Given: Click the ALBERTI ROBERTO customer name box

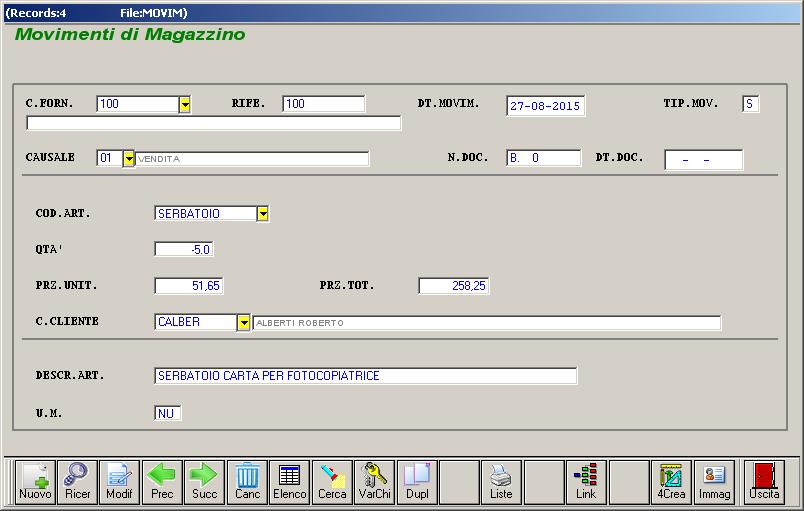Looking at the screenshot, I should (x=487, y=323).
